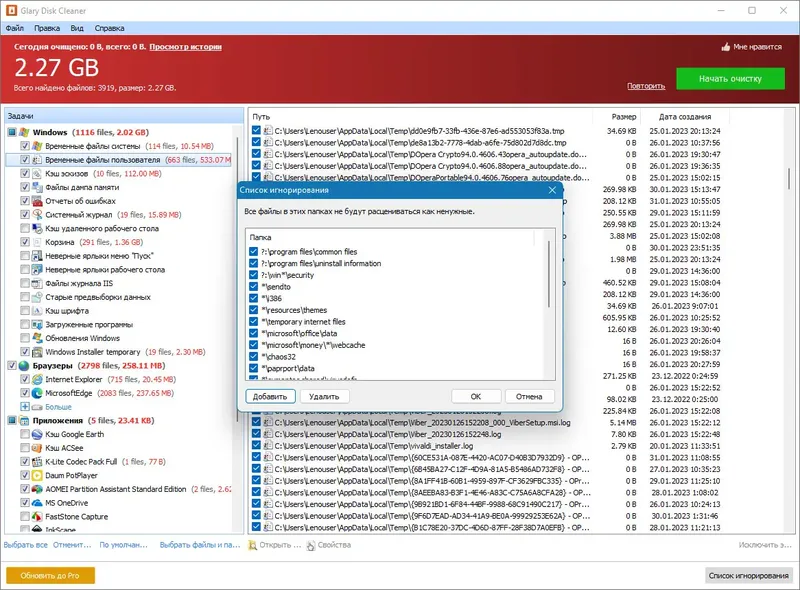The height and width of the screenshot is (590, 800).
Task: Uncheck ?:\program files\common files in ignore list
Action: pyautogui.click(x=254, y=252)
